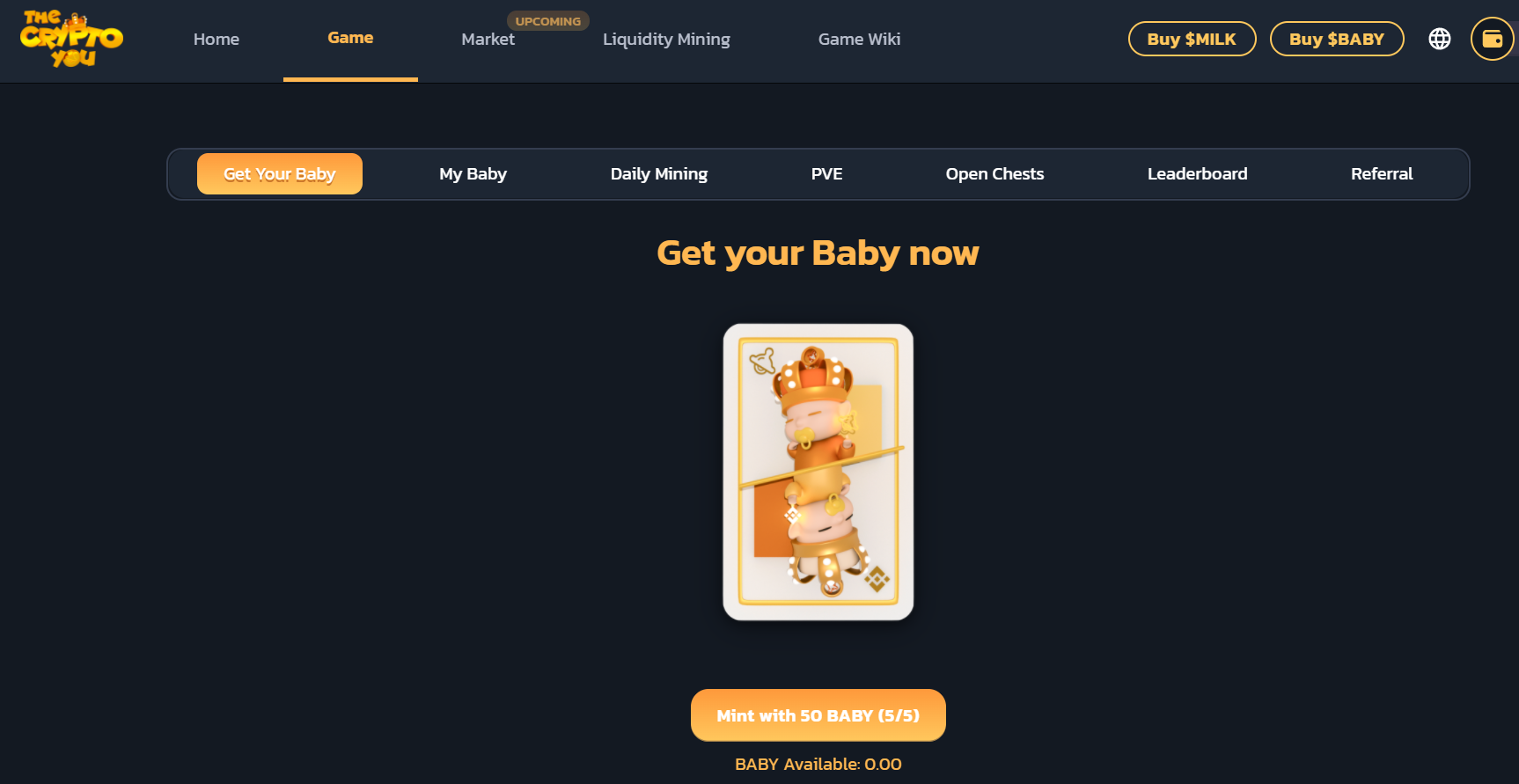Screen dimensions: 1519x784
Task: Open the Game Wiki link
Action: pyautogui.click(x=859, y=40)
